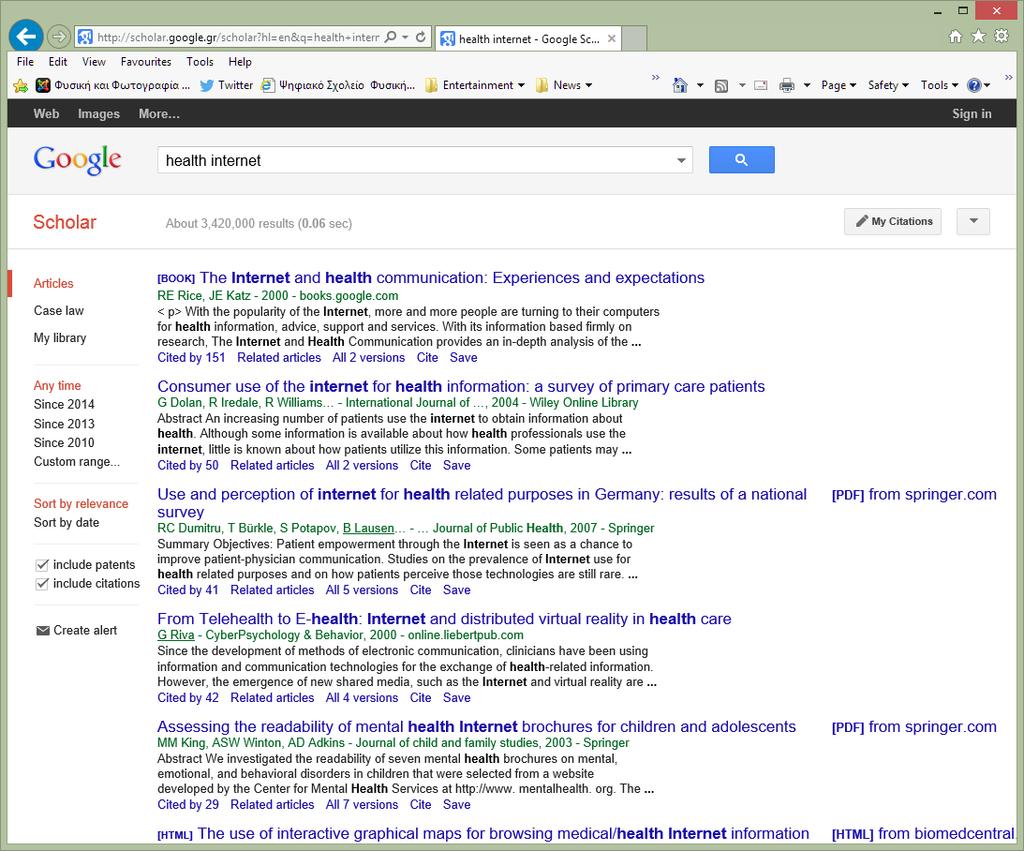1024x851 pixels.
Task: Click Cite under the Consumer use article
Action: [421, 466]
